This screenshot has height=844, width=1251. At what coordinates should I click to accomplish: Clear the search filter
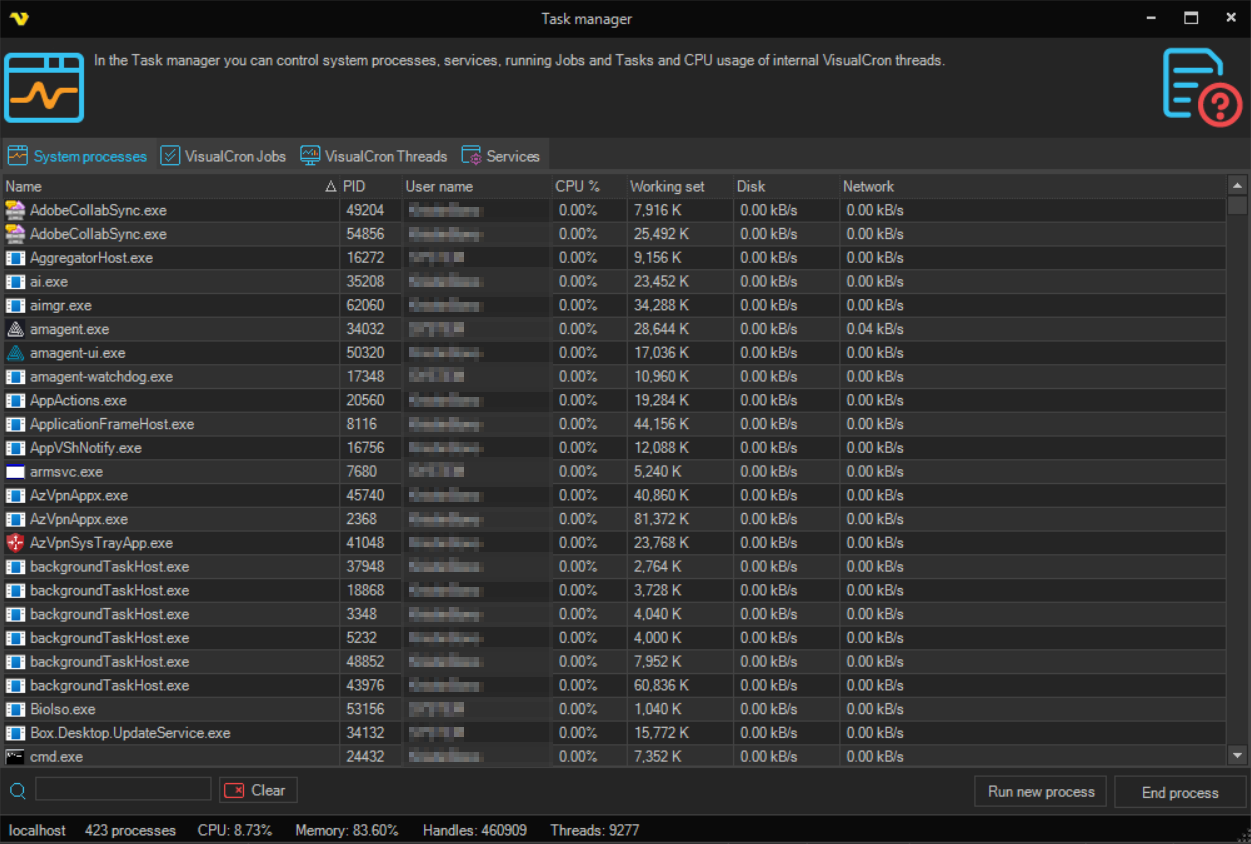point(258,790)
